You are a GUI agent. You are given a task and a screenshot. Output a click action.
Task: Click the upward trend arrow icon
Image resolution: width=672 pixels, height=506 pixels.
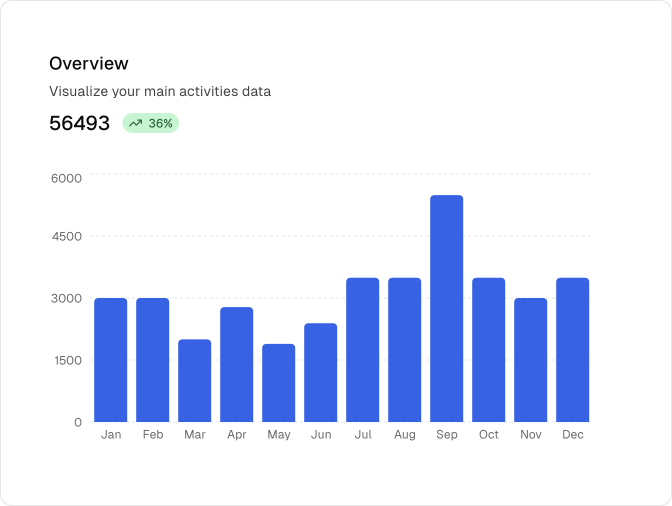(x=135, y=124)
